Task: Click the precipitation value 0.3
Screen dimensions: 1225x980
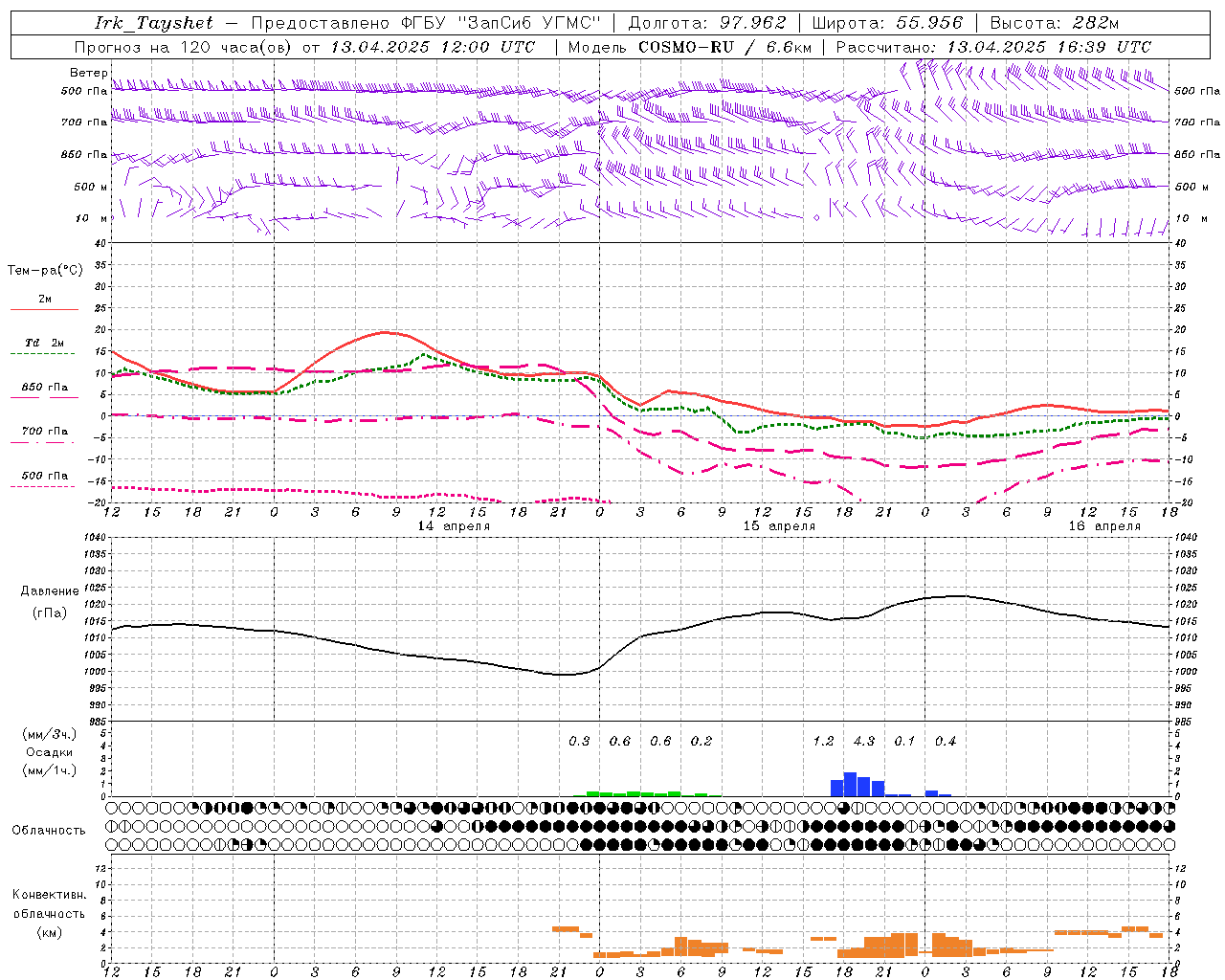Action: [x=579, y=741]
